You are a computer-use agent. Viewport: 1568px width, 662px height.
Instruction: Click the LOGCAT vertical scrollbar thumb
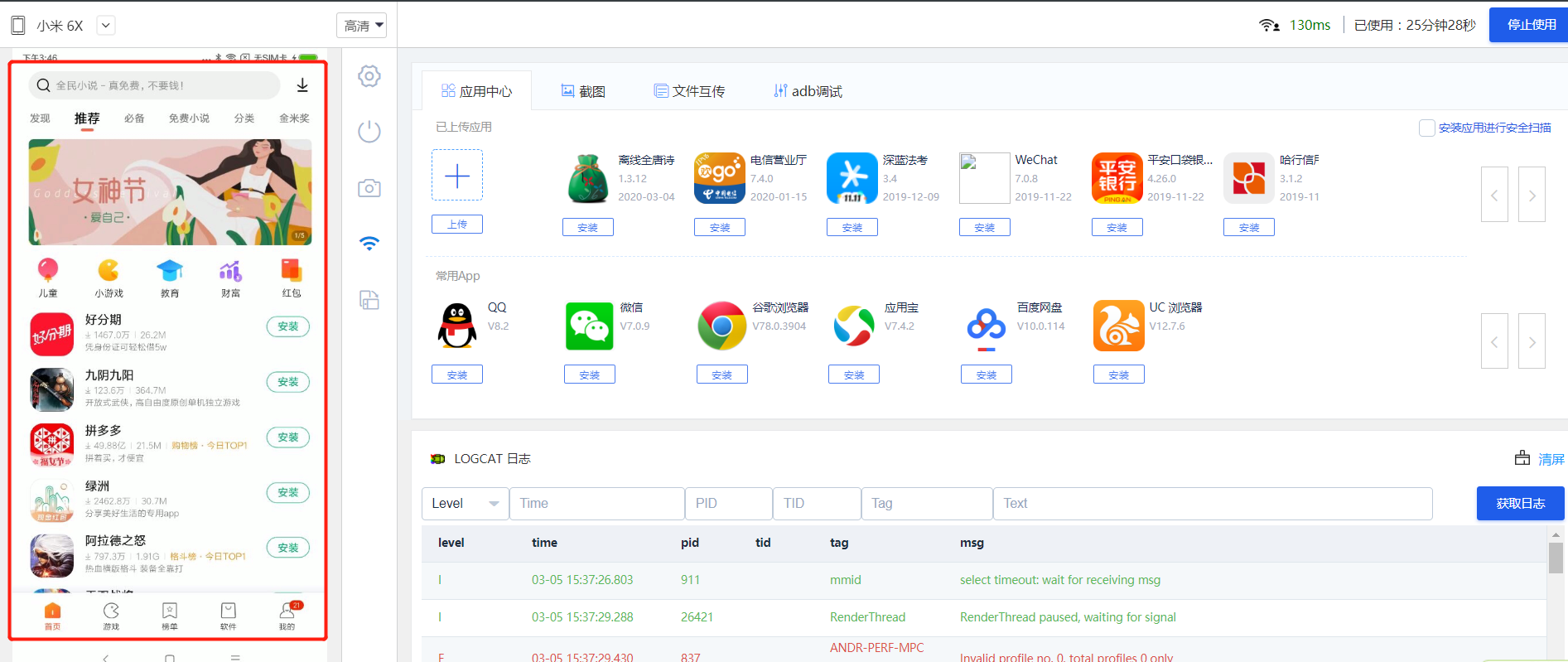(1556, 557)
